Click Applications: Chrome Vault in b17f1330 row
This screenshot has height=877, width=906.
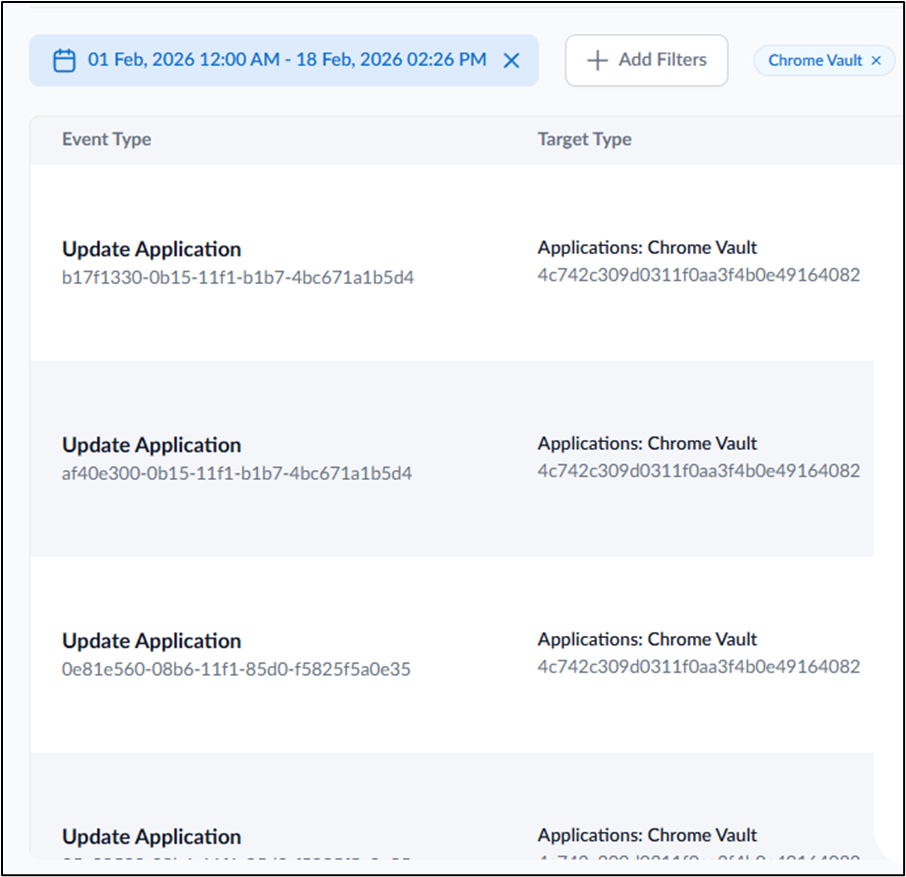pos(647,247)
